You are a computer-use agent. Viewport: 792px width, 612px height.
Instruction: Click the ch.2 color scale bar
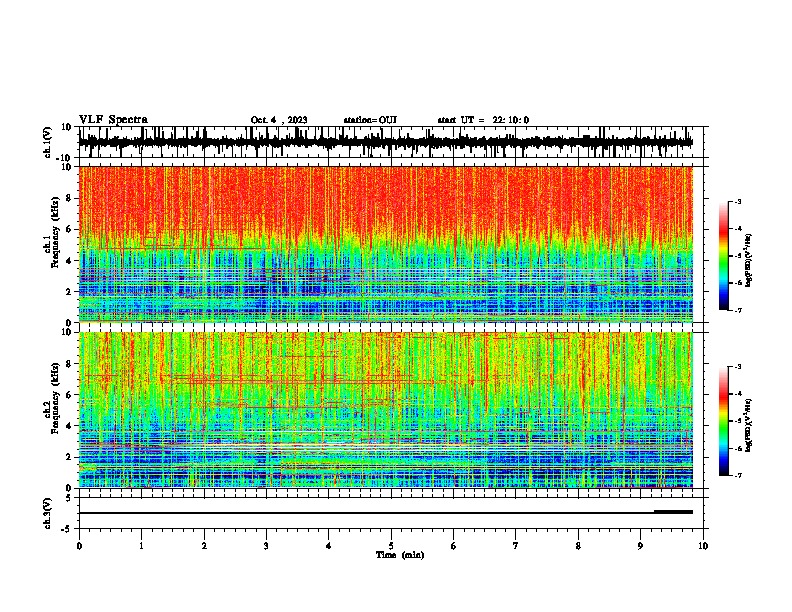pos(724,421)
